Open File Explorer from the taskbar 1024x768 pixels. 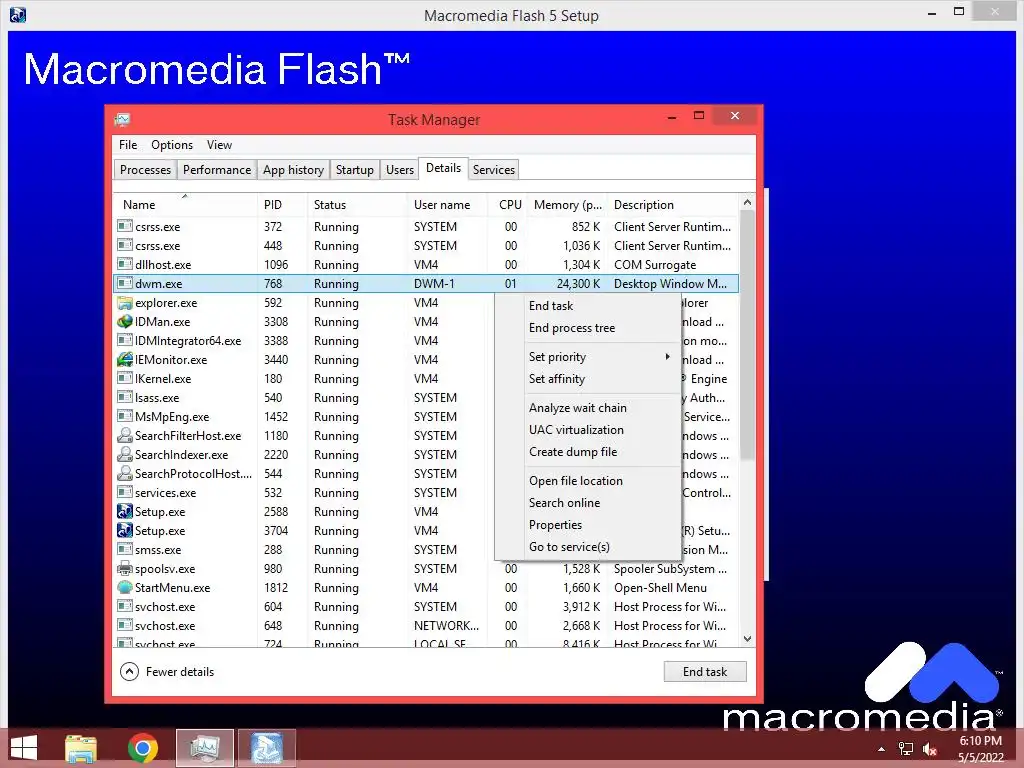[x=81, y=748]
